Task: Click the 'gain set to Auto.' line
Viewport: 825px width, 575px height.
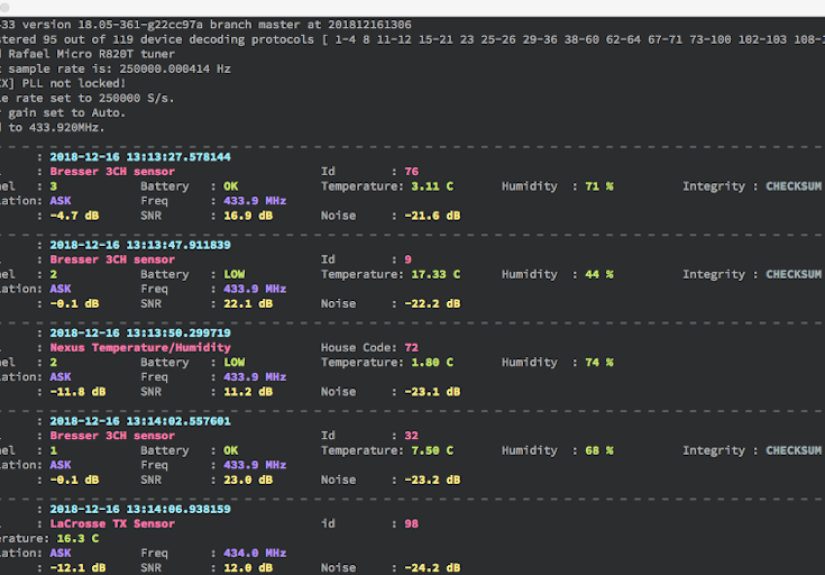Action: (63, 113)
